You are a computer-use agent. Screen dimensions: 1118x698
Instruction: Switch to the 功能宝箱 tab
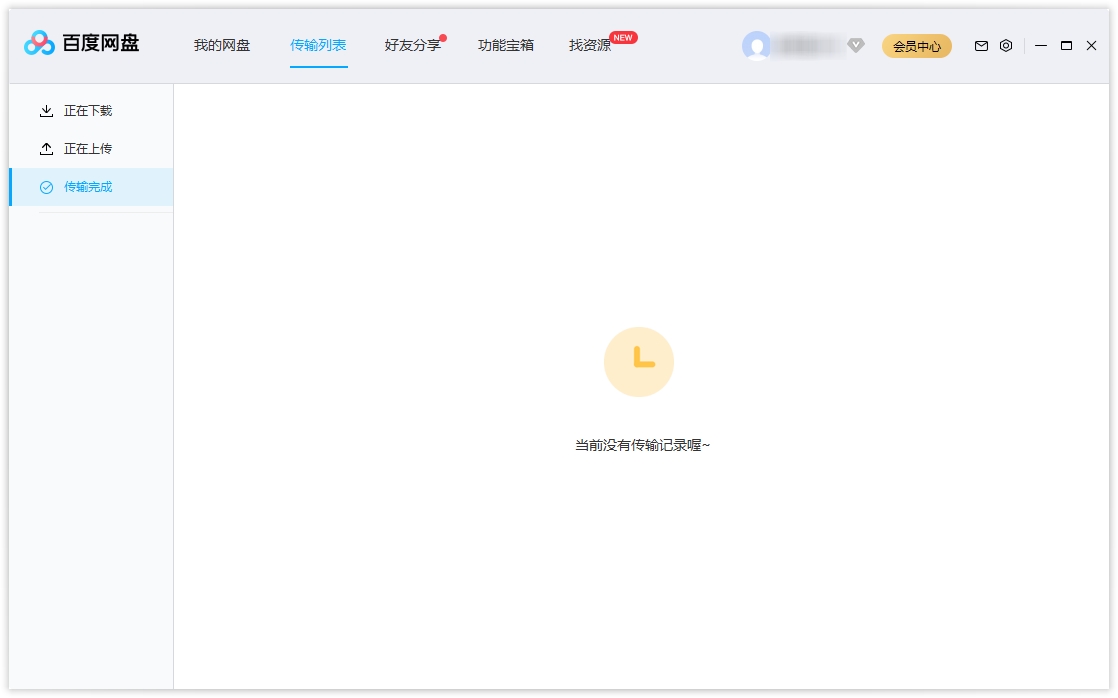[506, 45]
